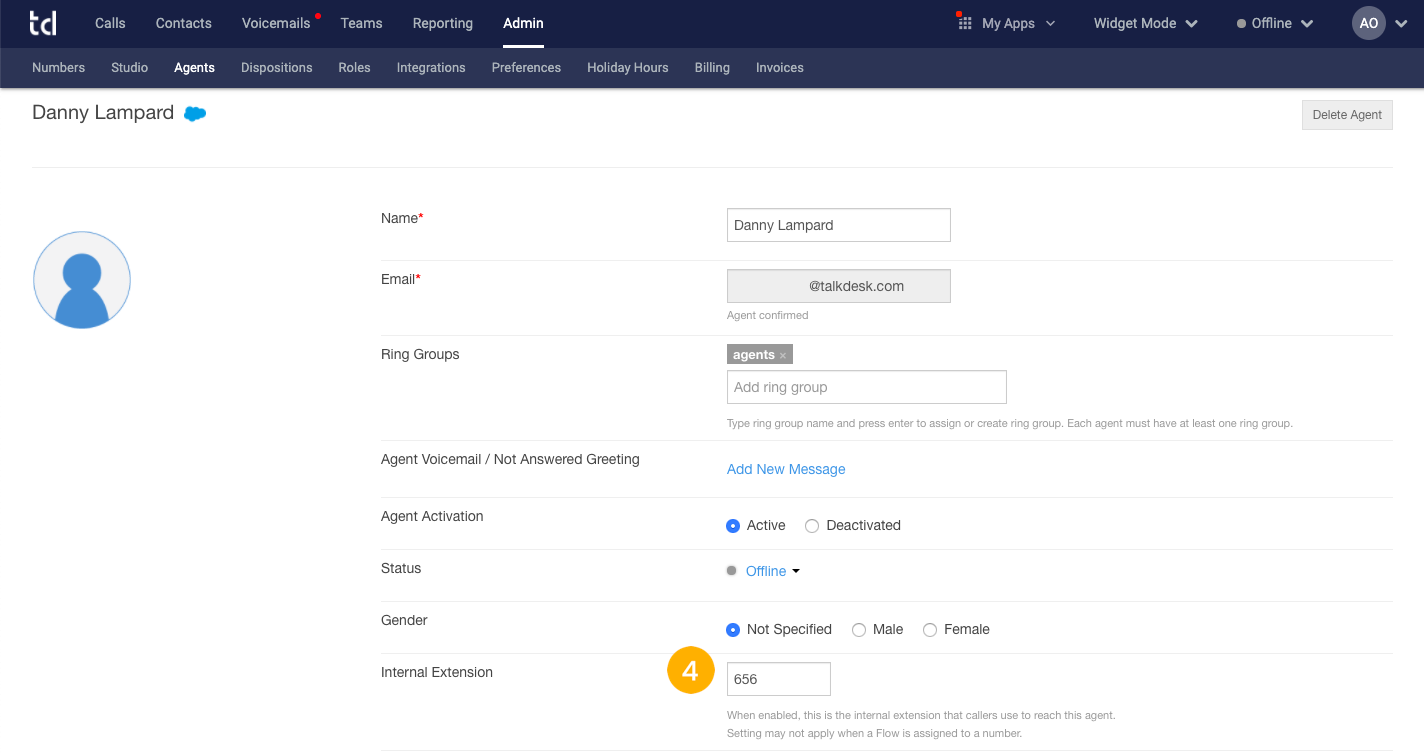1424x756 pixels.
Task: Click the agent avatar placeholder image
Action: click(82, 280)
